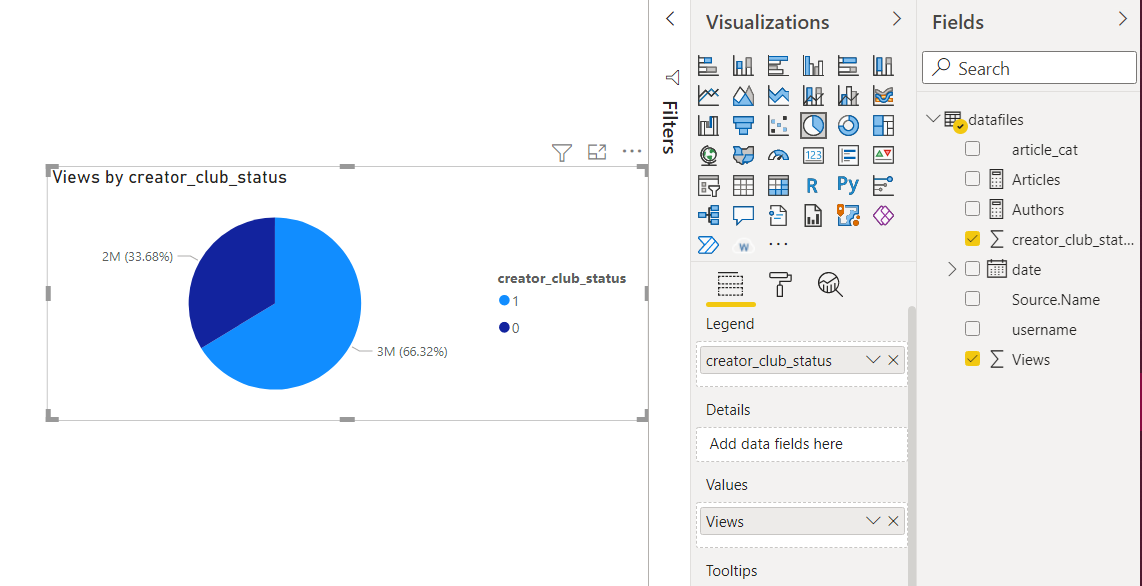Screen dimensions: 1142x586
Task: Open More options on the pie chart visual
Action: [x=631, y=152]
